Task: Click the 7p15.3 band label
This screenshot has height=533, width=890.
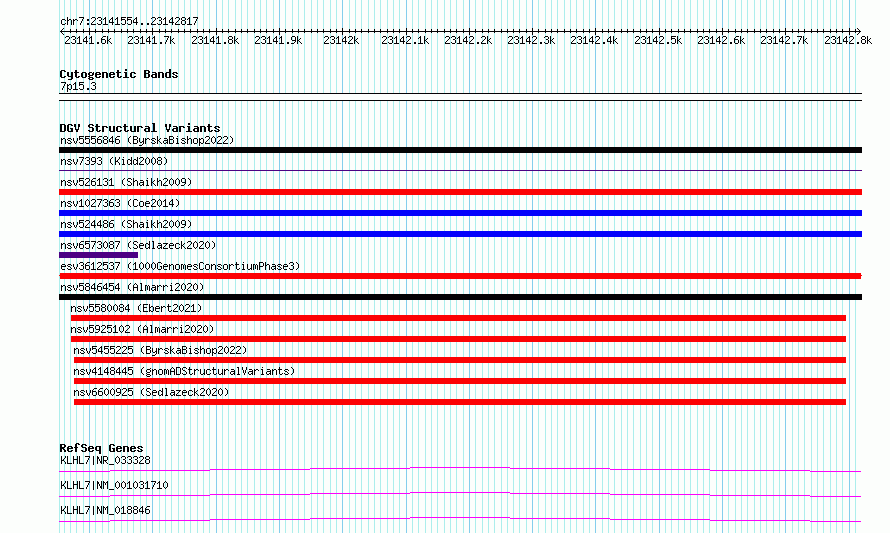Action: pos(78,86)
